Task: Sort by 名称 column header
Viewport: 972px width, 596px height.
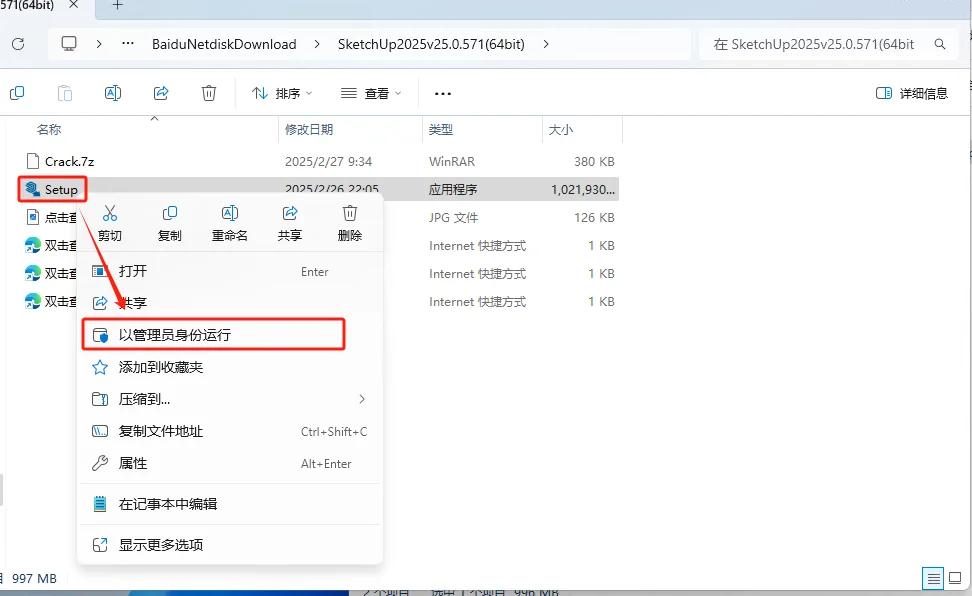Action: click(49, 130)
